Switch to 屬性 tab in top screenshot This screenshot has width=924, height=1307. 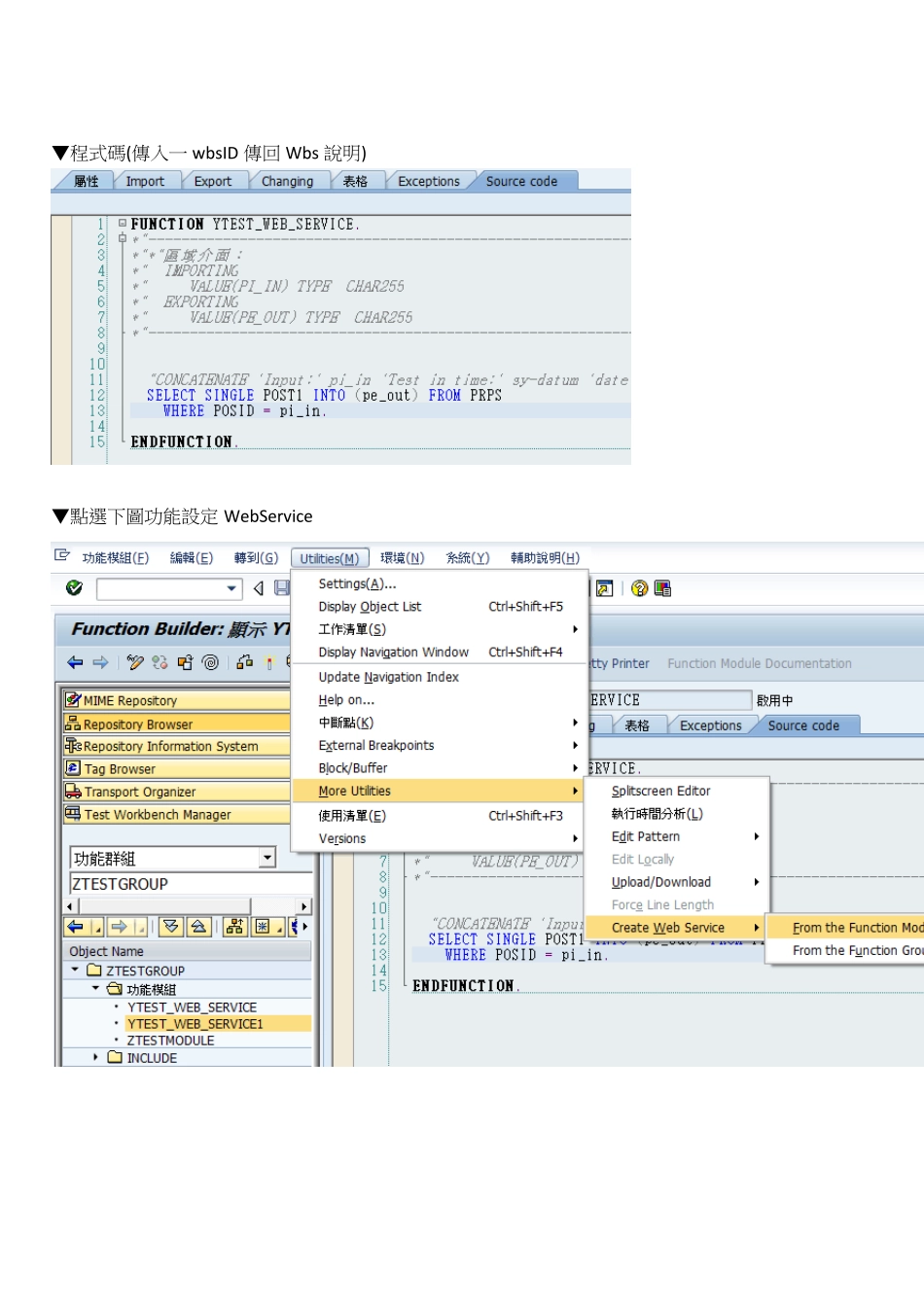[x=87, y=181]
